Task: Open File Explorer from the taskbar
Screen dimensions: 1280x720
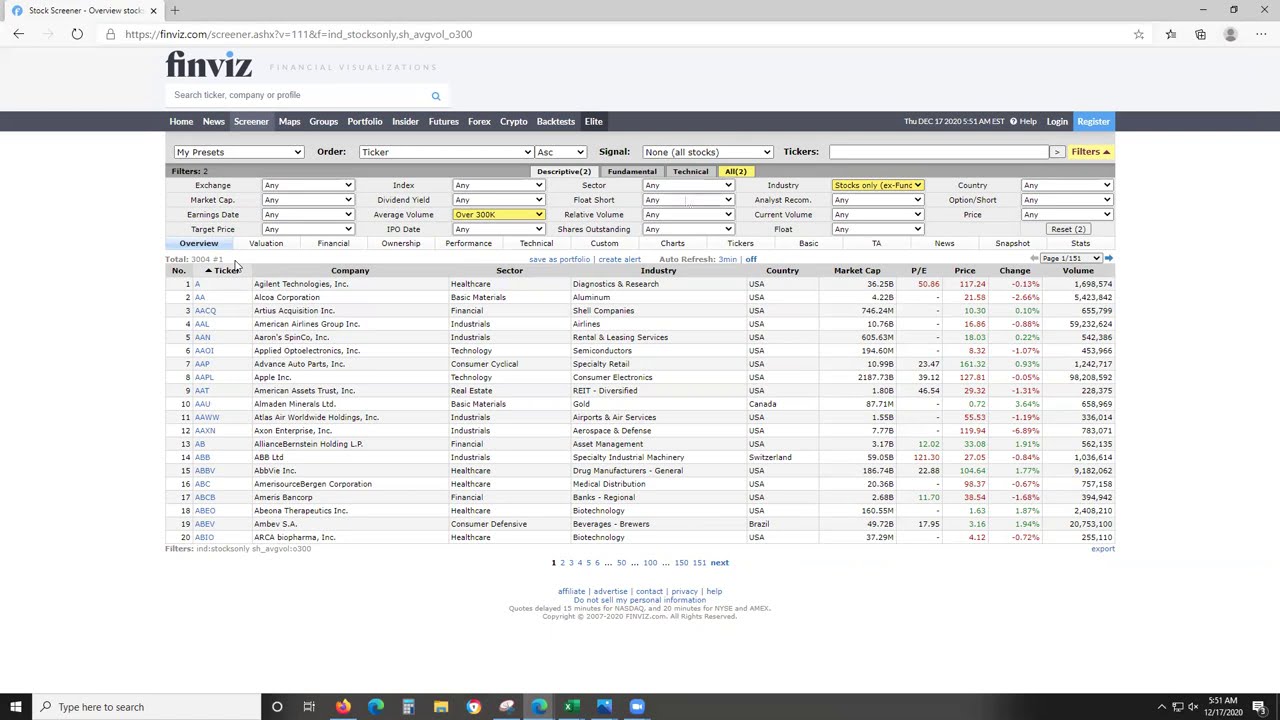Action: pyautogui.click(x=441, y=707)
